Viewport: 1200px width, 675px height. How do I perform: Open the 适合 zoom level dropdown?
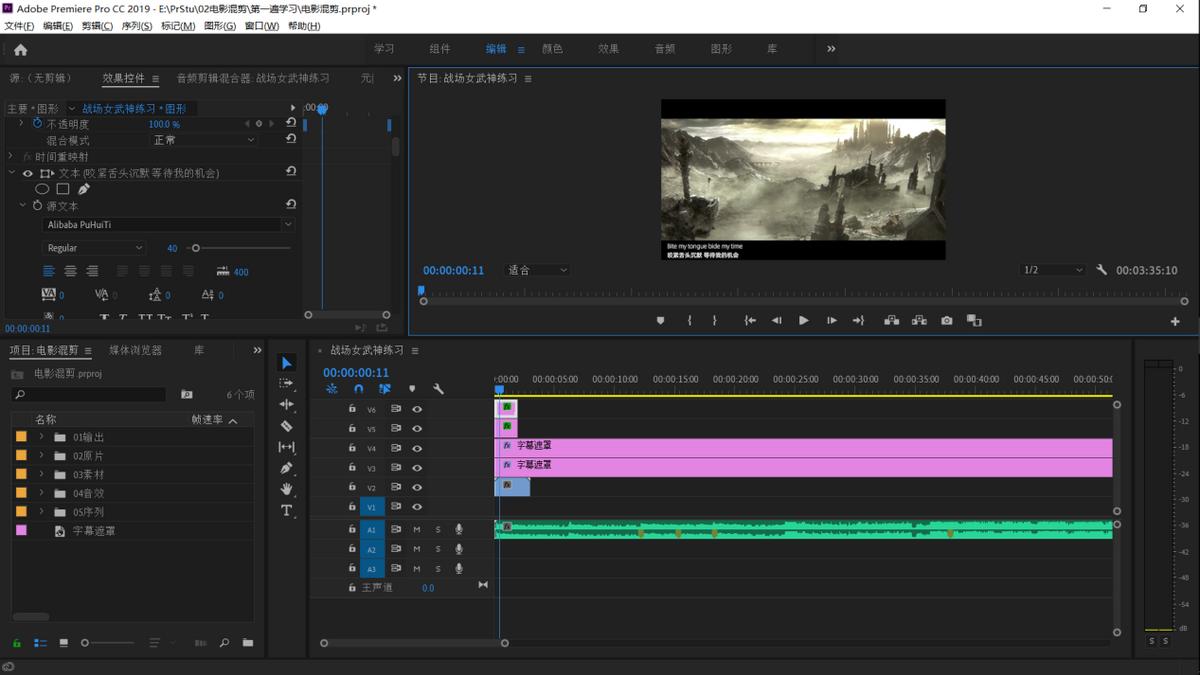pos(538,270)
